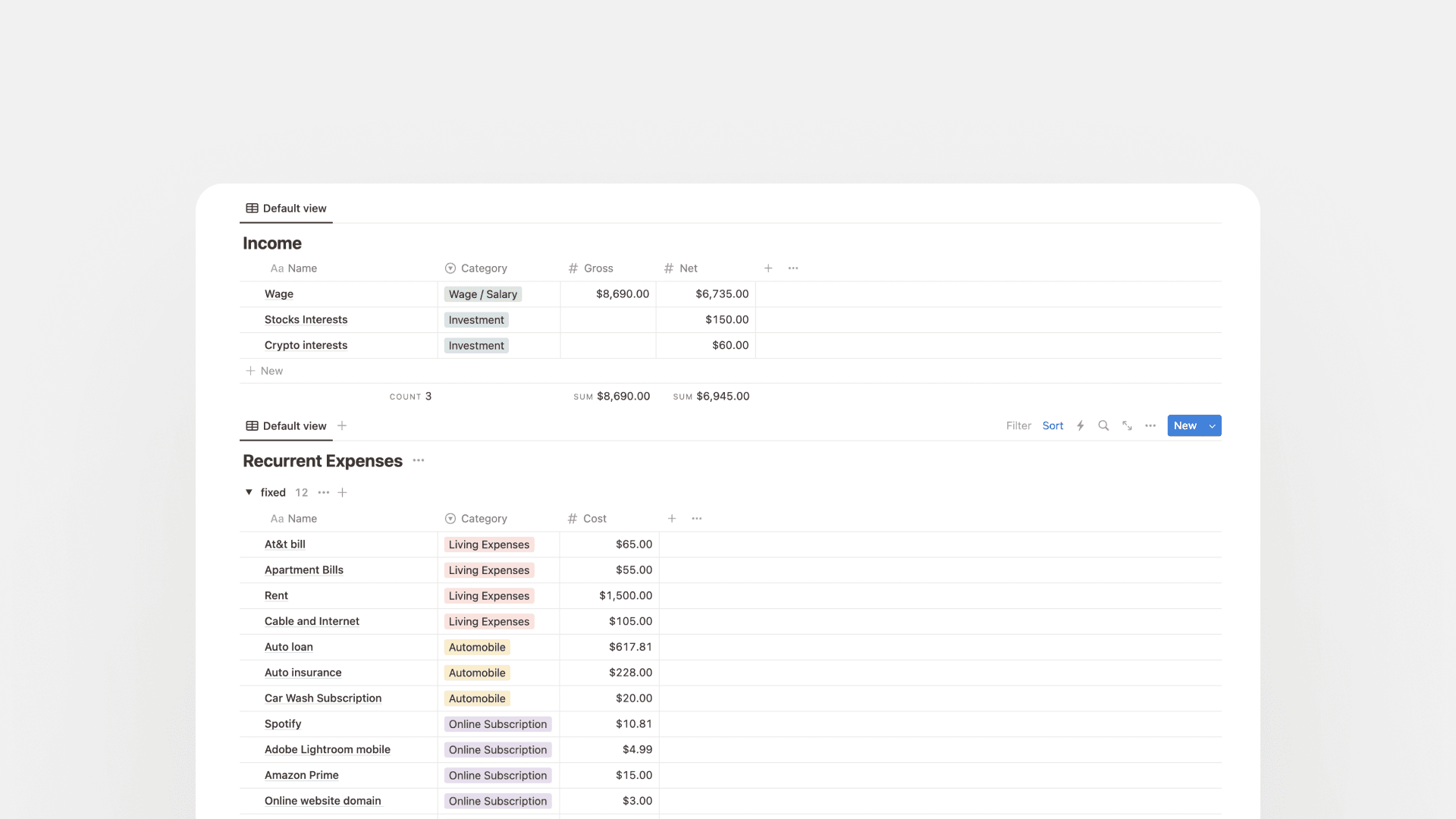Add a property column to Recurrent Expenses
Image resolution: width=1456 pixels, height=819 pixels.
tap(672, 519)
